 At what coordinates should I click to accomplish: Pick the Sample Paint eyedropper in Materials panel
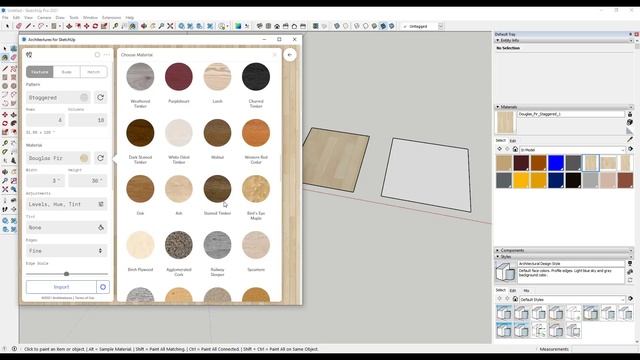point(630,140)
